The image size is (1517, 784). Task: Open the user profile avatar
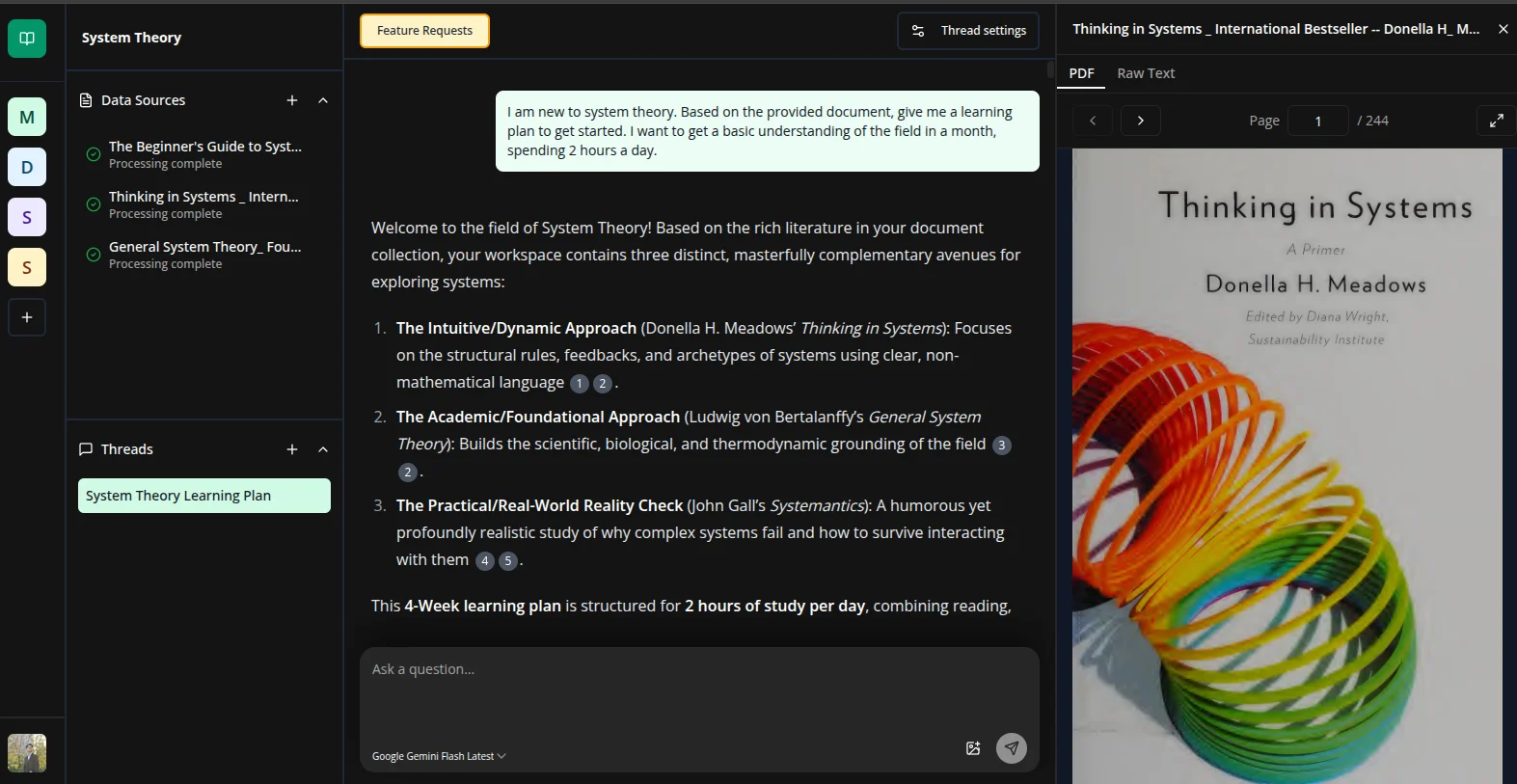click(x=27, y=753)
